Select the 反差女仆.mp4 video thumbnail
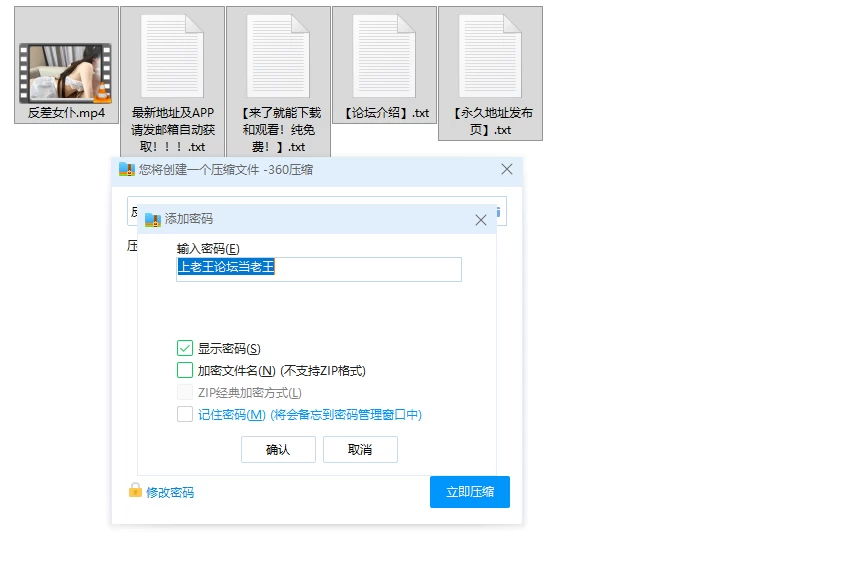Viewport: 861px width, 579px height. pyautogui.click(x=66, y=74)
